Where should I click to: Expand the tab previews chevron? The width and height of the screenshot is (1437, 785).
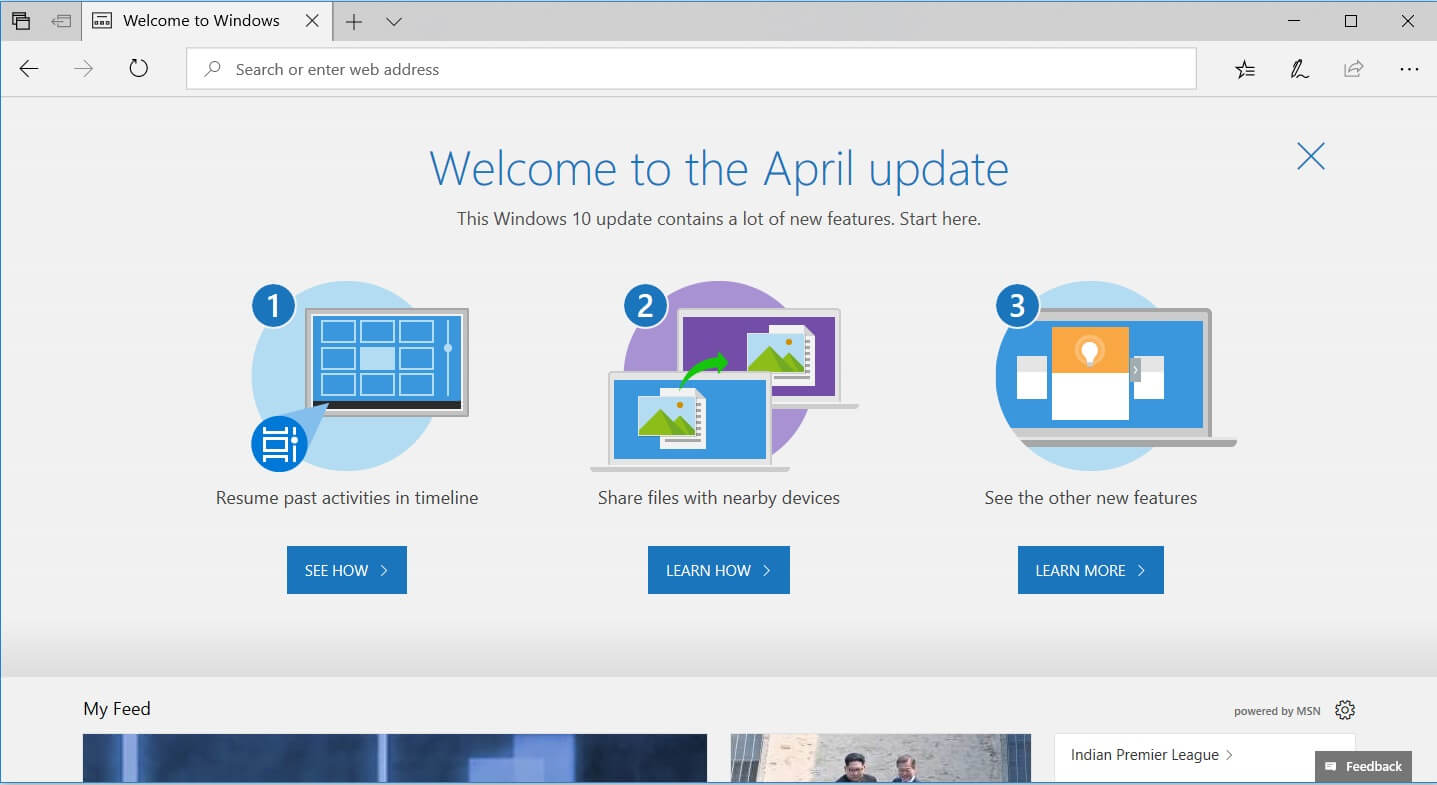394,21
